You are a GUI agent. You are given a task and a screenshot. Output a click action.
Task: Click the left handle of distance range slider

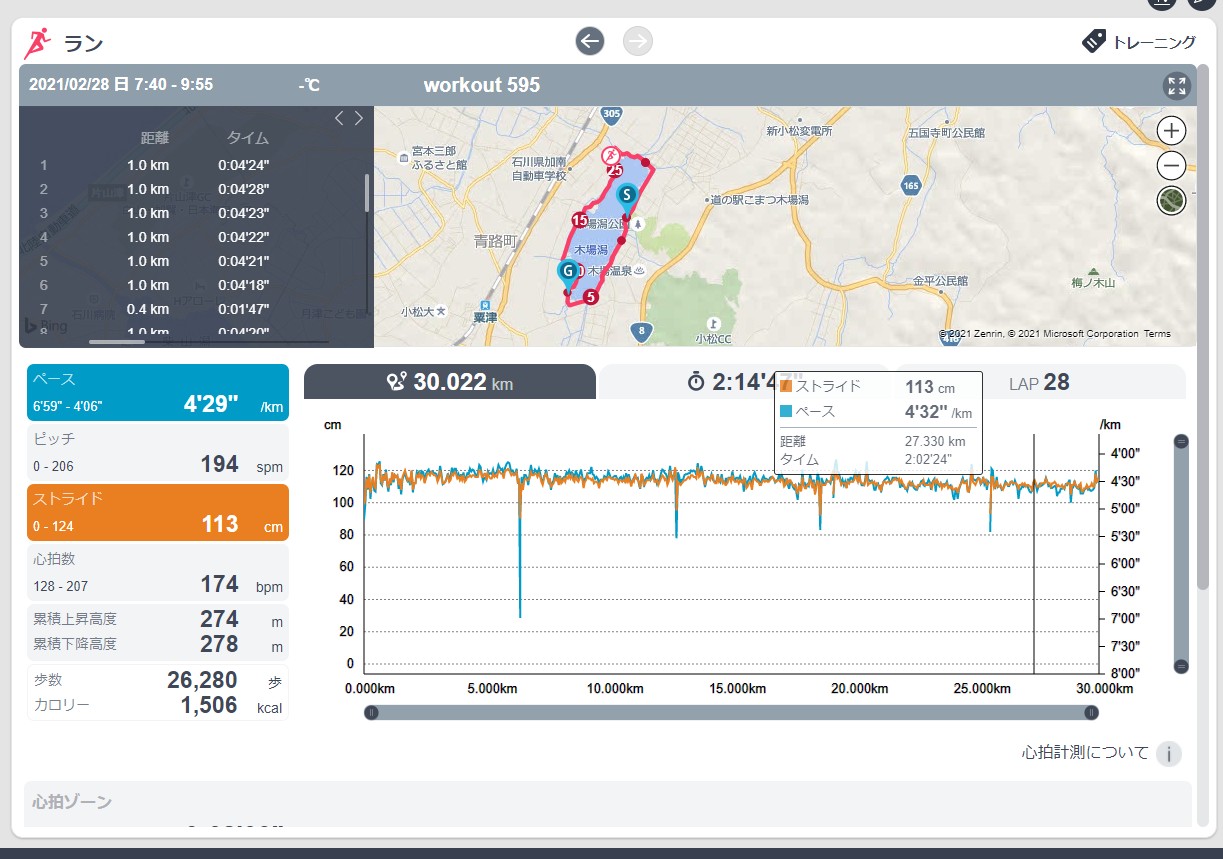pyautogui.click(x=371, y=712)
